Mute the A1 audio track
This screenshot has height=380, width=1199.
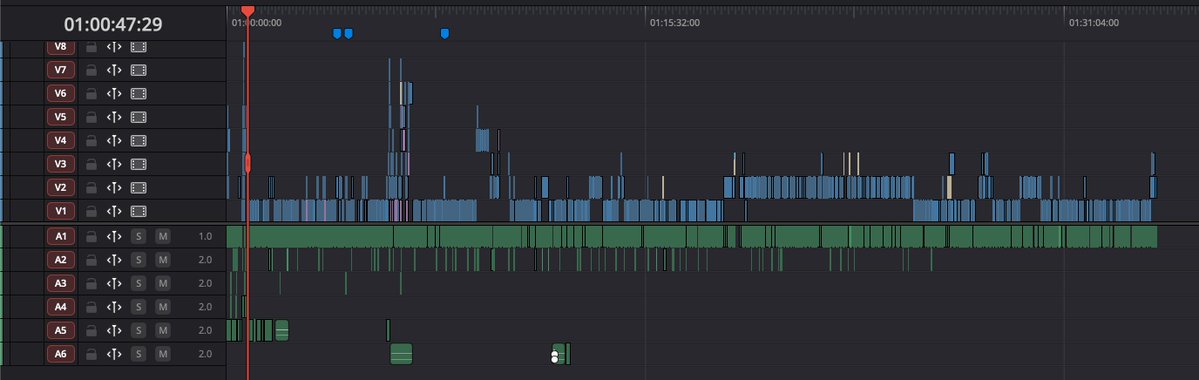click(163, 237)
